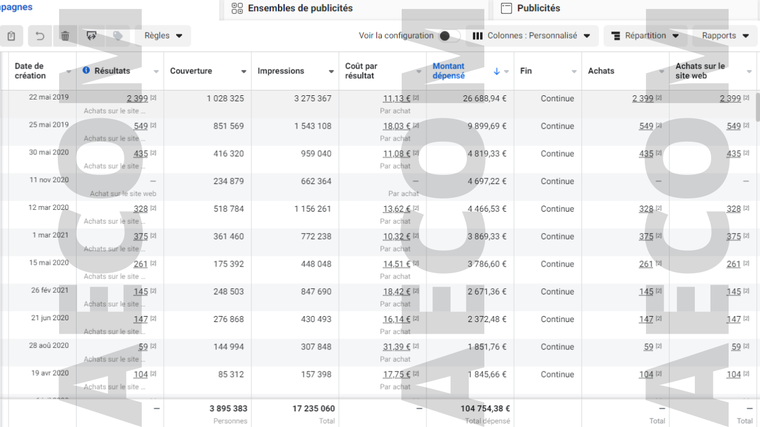This screenshot has width=760, height=427.
Task: Click the A/B test icon in toolbar
Action: pyautogui.click(x=92, y=36)
